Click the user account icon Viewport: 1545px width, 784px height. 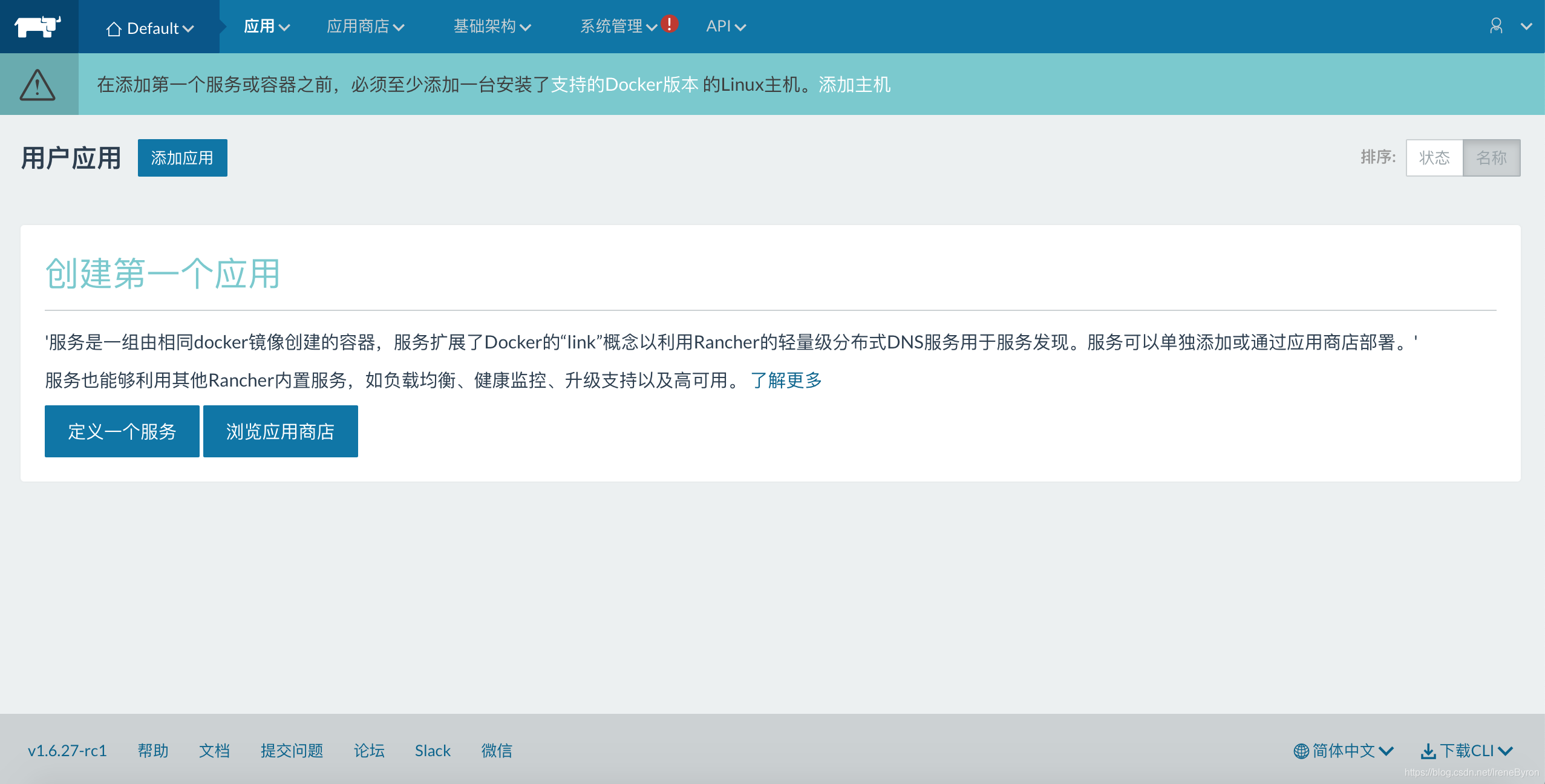click(1496, 26)
